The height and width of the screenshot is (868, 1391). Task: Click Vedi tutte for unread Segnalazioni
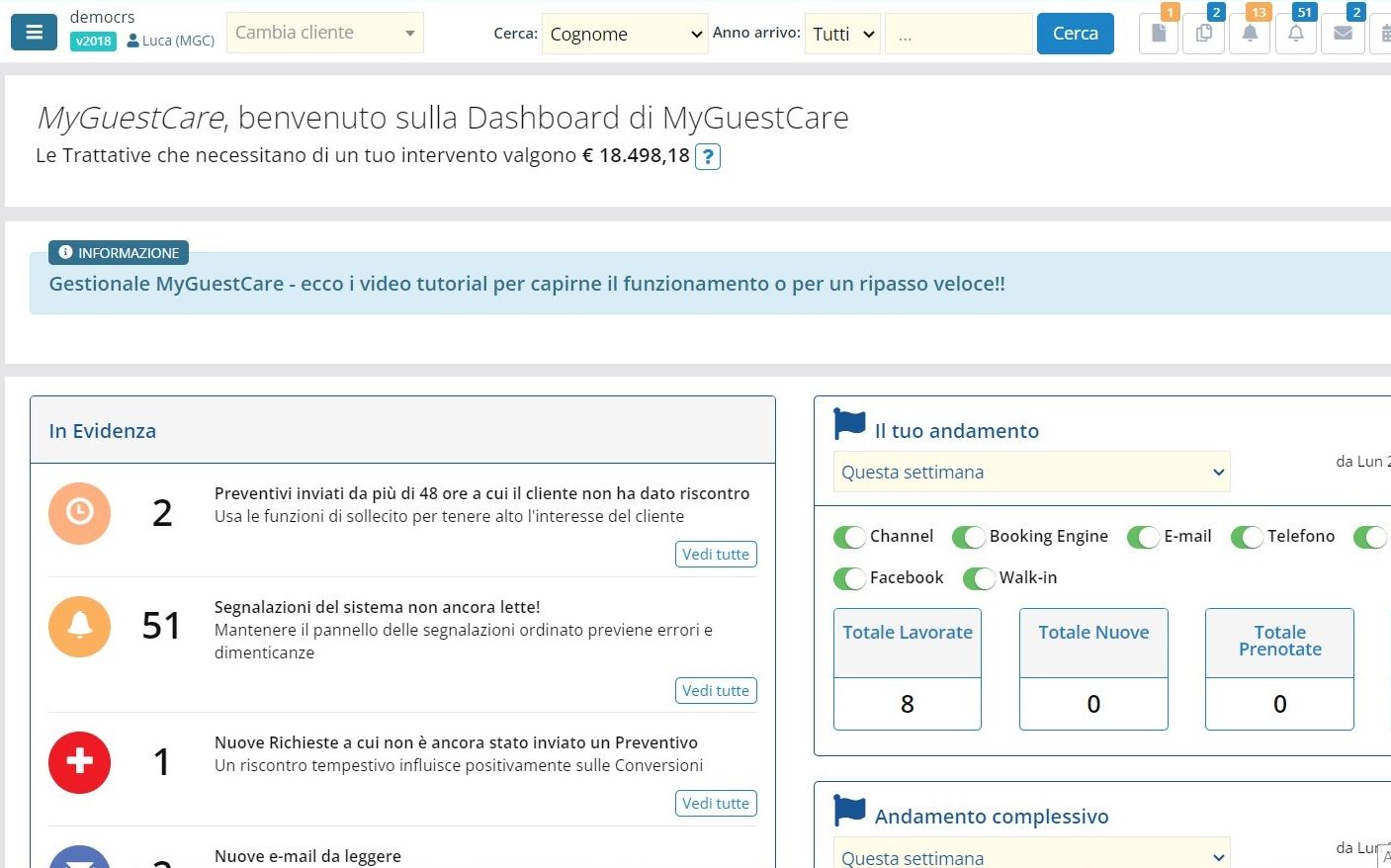coord(716,691)
